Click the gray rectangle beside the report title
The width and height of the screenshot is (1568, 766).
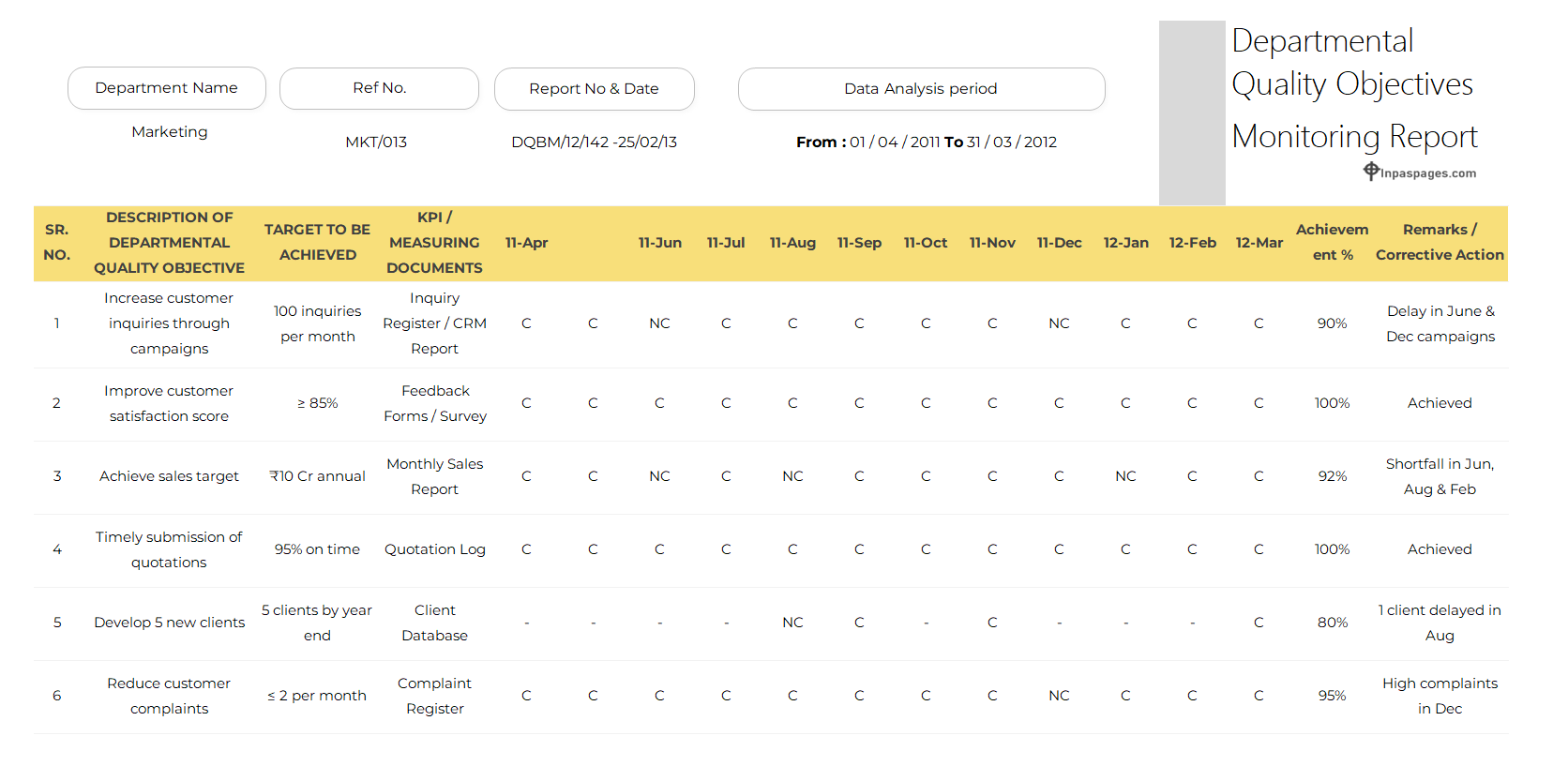1192,113
